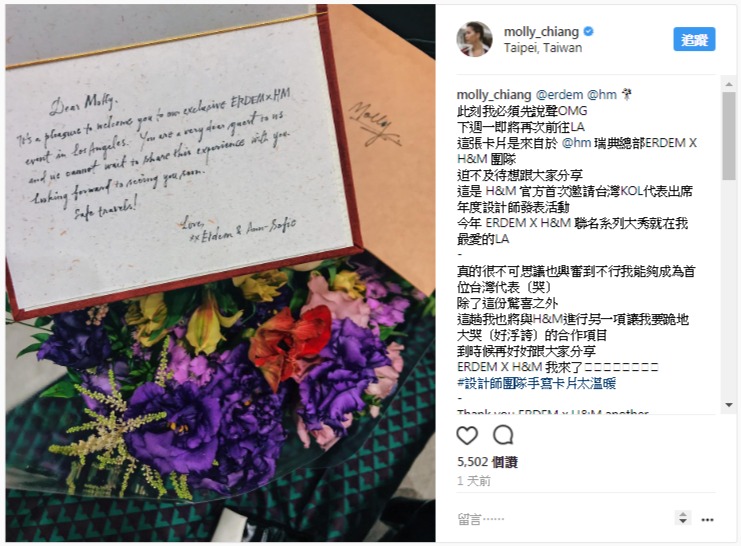View the 5,502 likes count list
Screen dimensions: 741x546
[487, 461]
